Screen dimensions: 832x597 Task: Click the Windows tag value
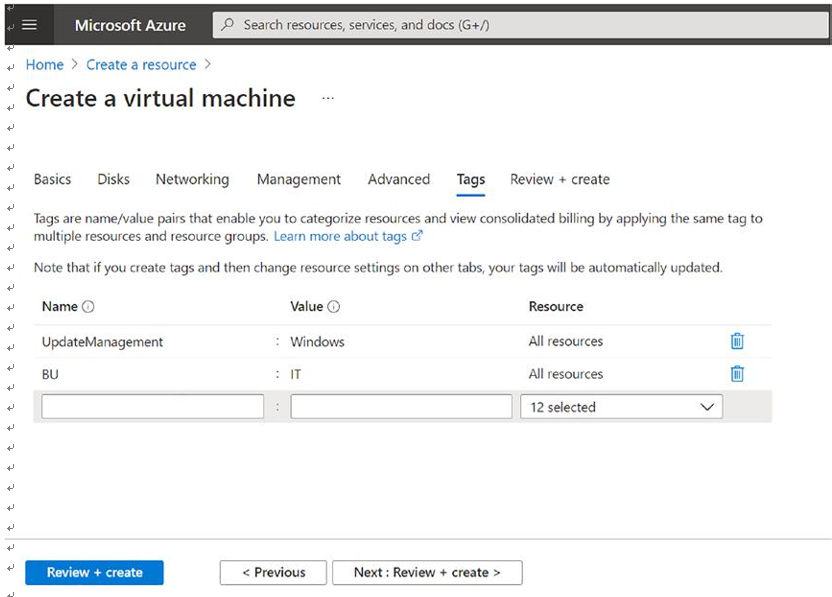point(317,342)
